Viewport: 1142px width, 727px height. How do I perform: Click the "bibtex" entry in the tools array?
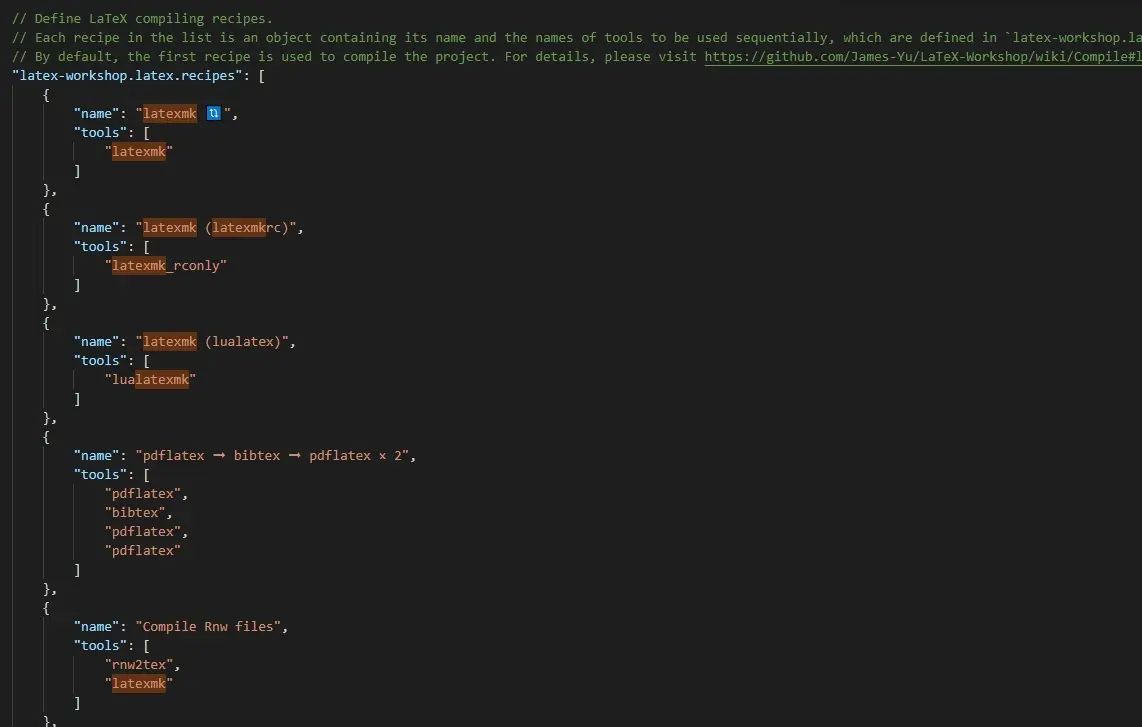coord(135,512)
